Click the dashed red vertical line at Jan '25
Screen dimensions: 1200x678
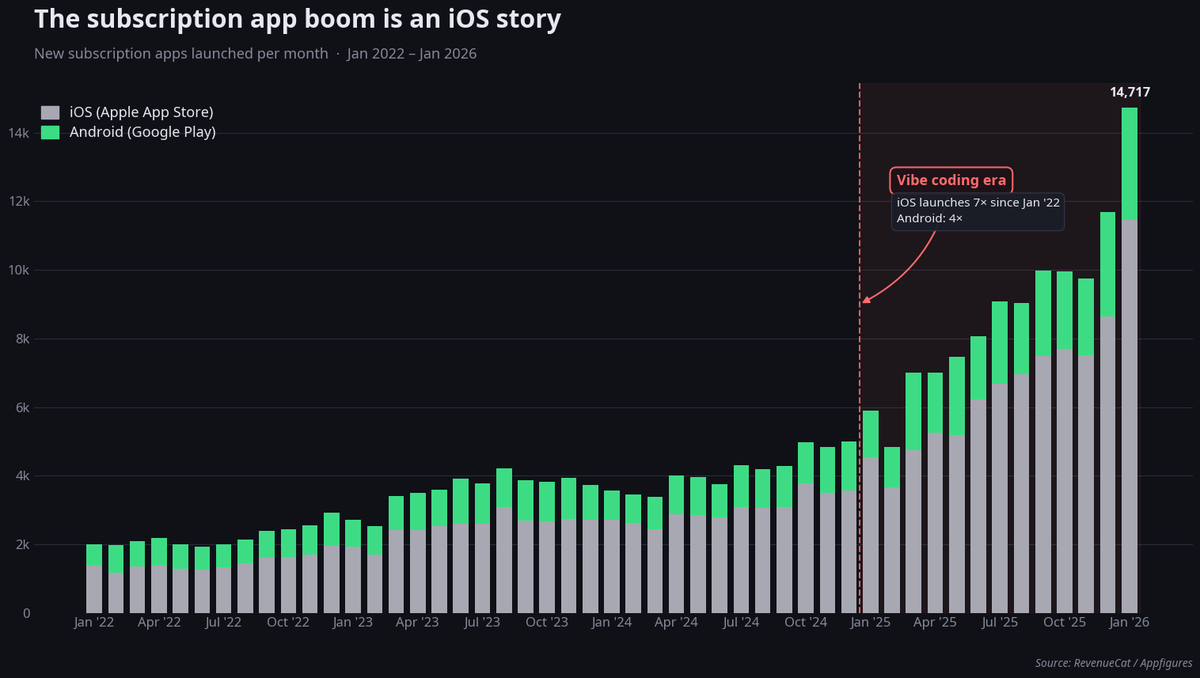[x=860, y=347]
